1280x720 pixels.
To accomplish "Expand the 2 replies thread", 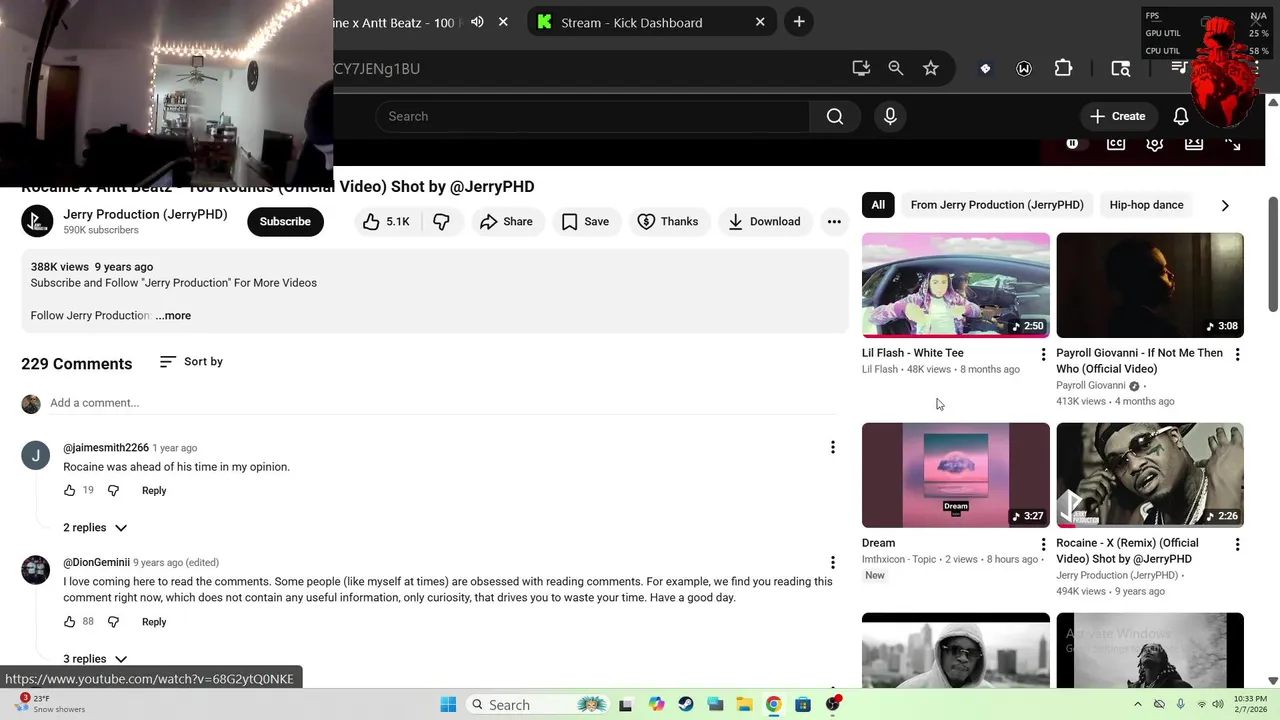I will click(95, 528).
